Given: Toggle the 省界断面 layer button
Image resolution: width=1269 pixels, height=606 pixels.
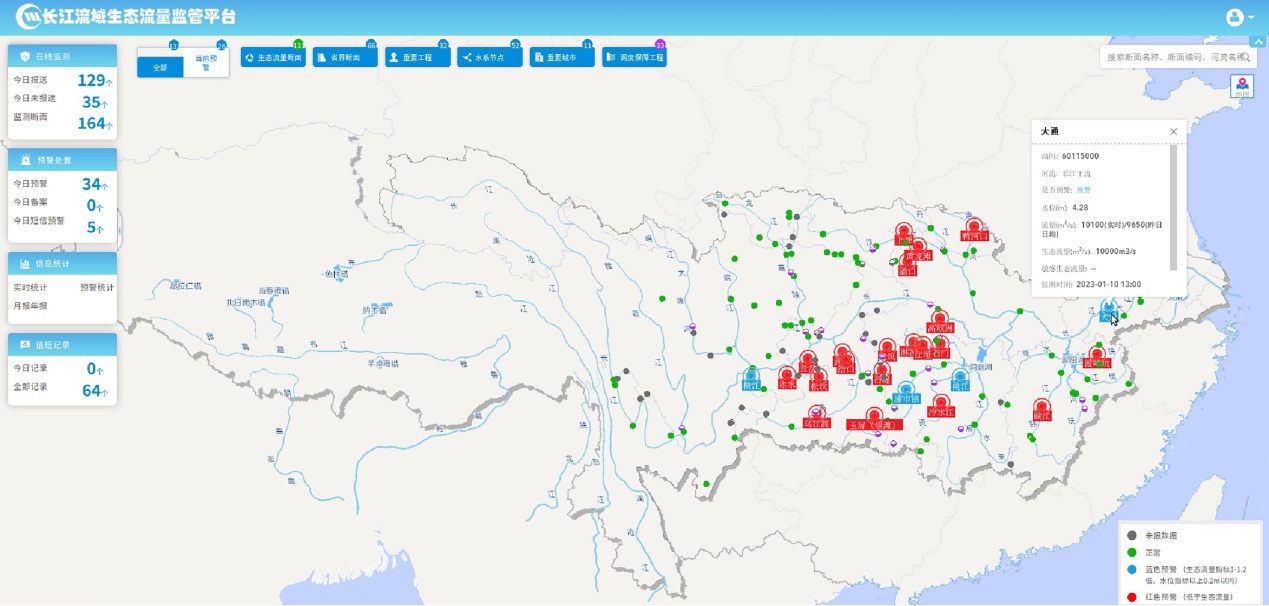Looking at the screenshot, I should click(x=345, y=58).
